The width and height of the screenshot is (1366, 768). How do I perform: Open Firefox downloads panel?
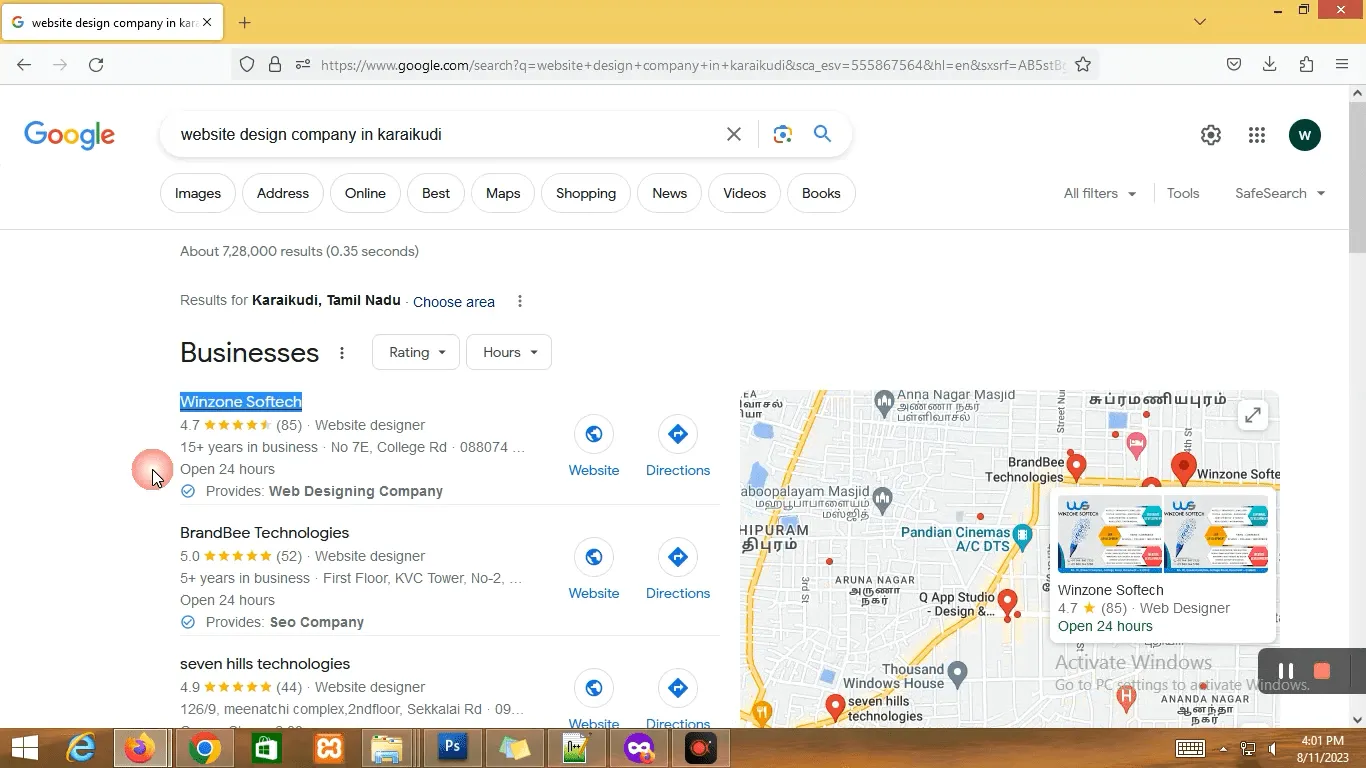click(1269, 64)
